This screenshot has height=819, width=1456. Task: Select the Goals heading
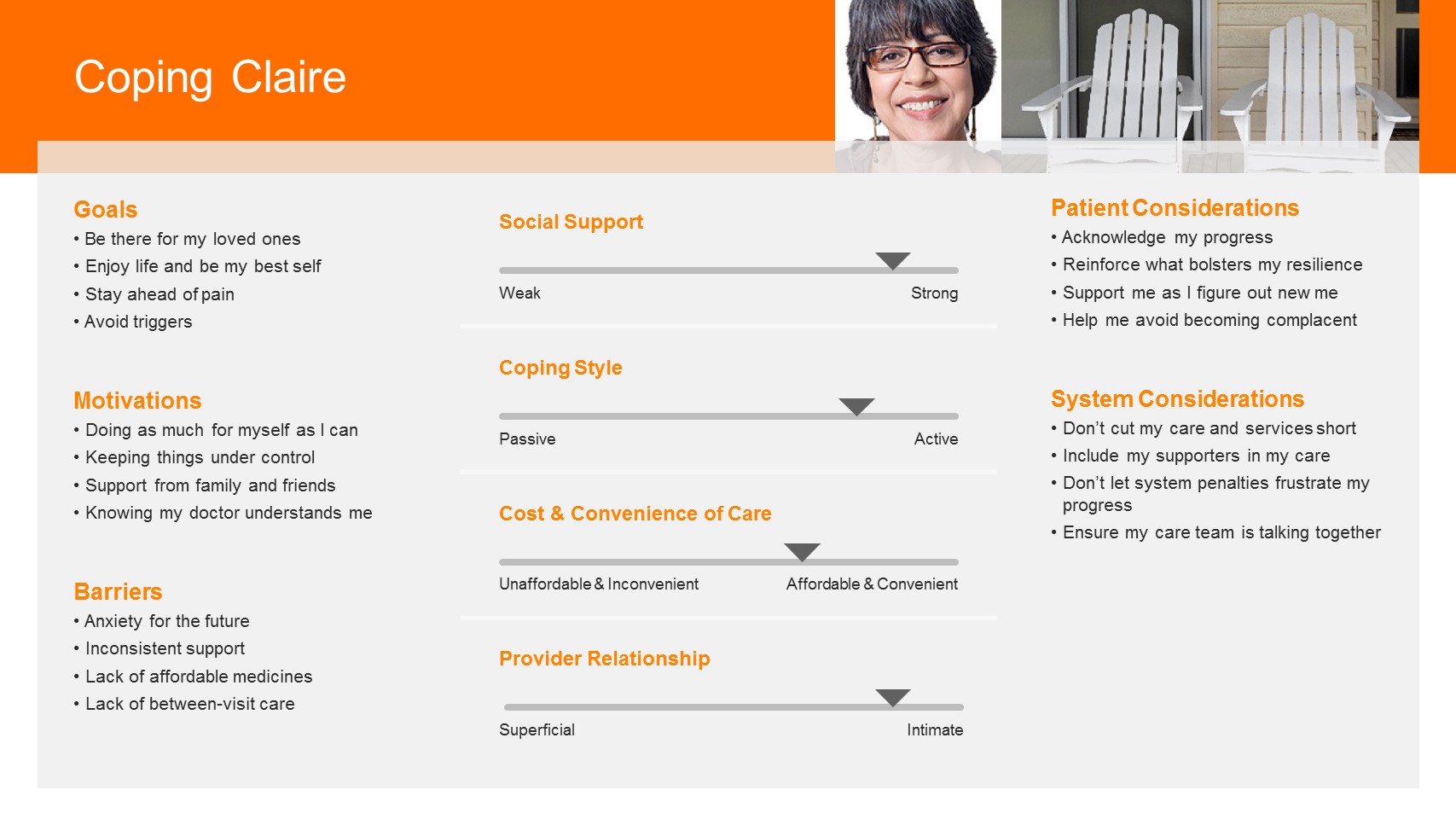[x=106, y=209]
